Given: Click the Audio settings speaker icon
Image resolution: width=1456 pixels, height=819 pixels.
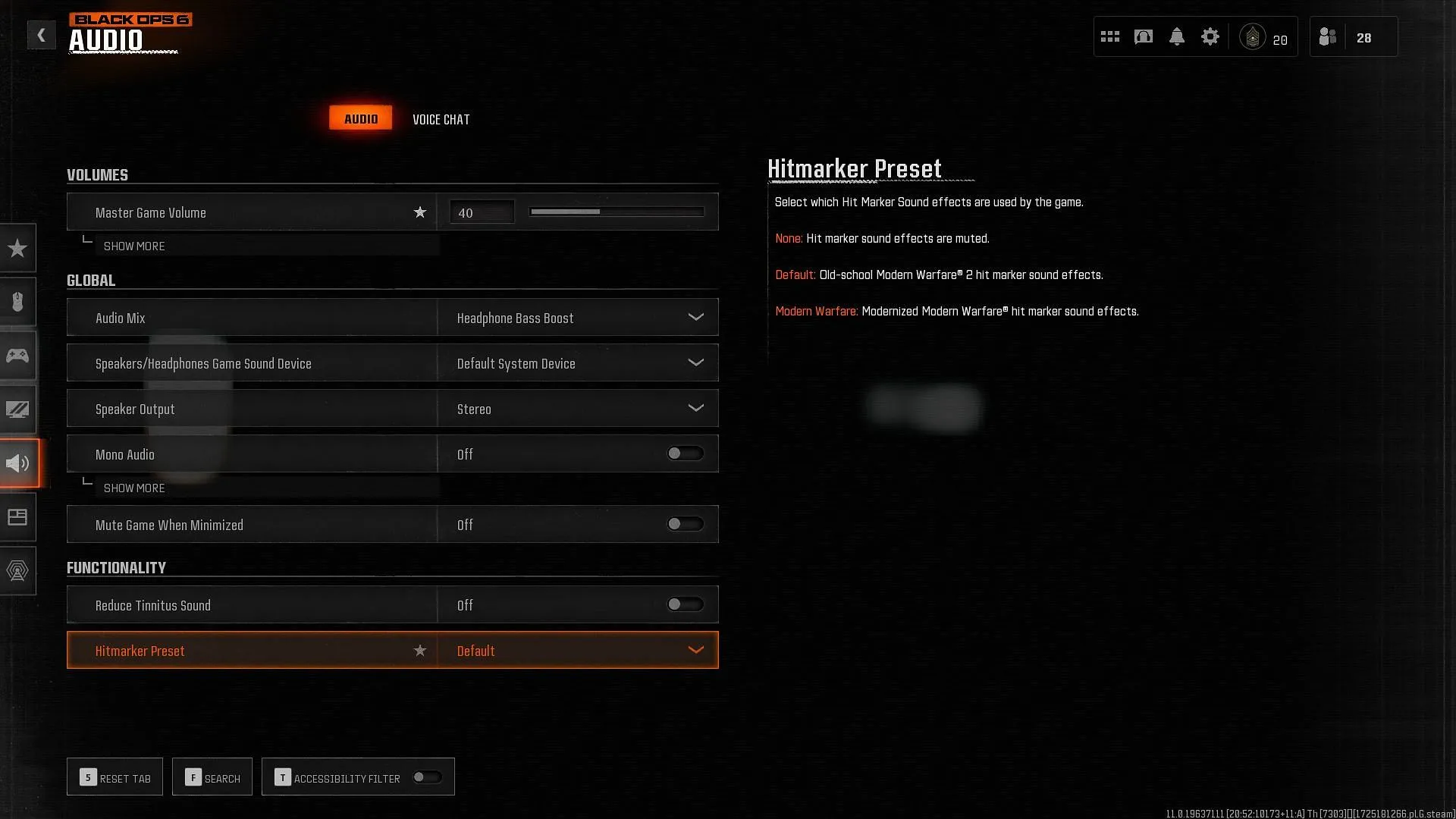Looking at the screenshot, I should tap(18, 462).
